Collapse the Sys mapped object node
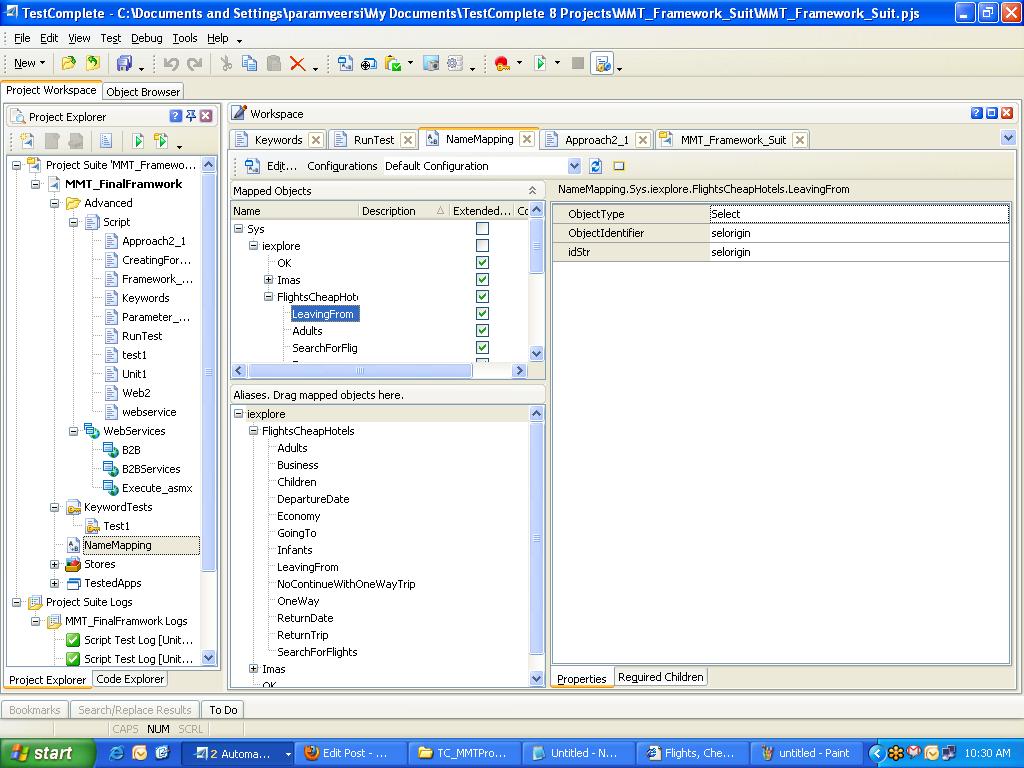 (x=238, y=229)
